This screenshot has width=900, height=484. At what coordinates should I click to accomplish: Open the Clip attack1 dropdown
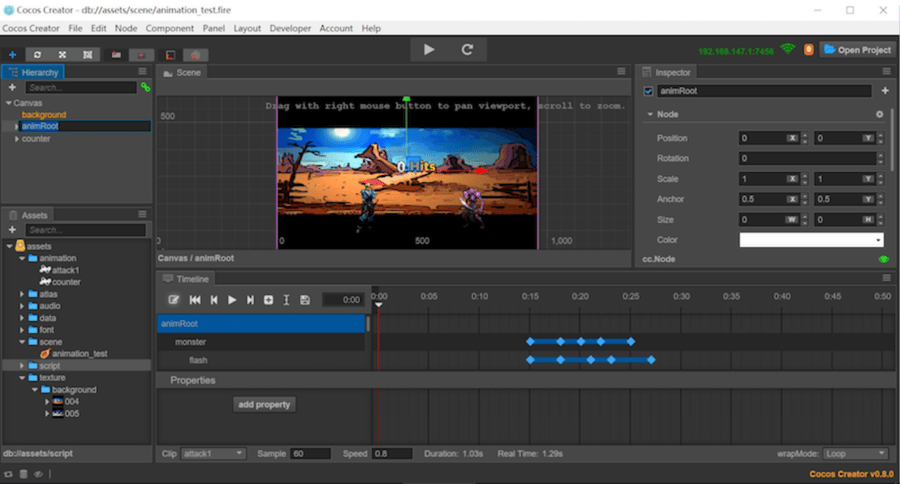point(213,453)
